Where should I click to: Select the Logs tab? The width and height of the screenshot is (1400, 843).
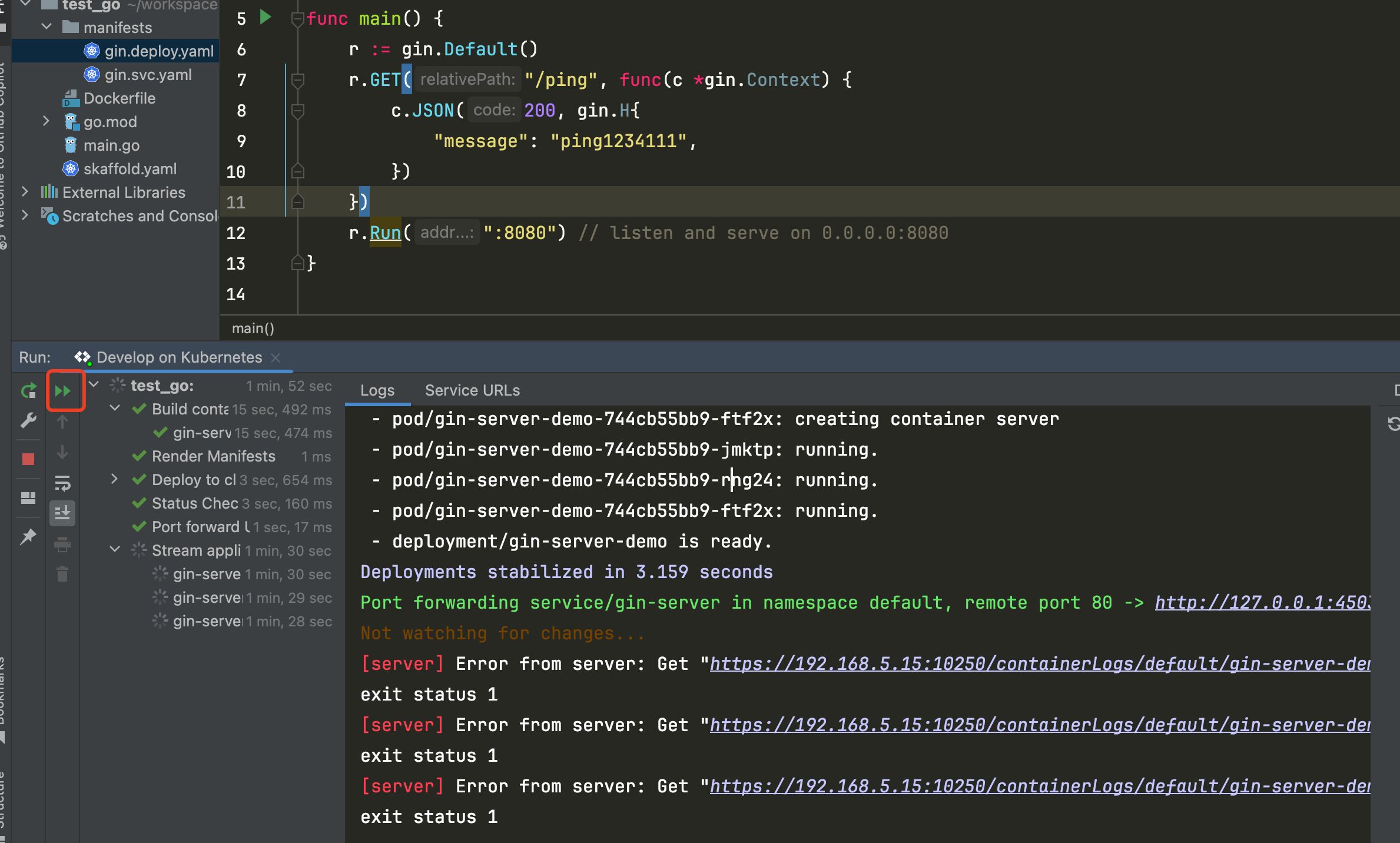click(377, 390)
